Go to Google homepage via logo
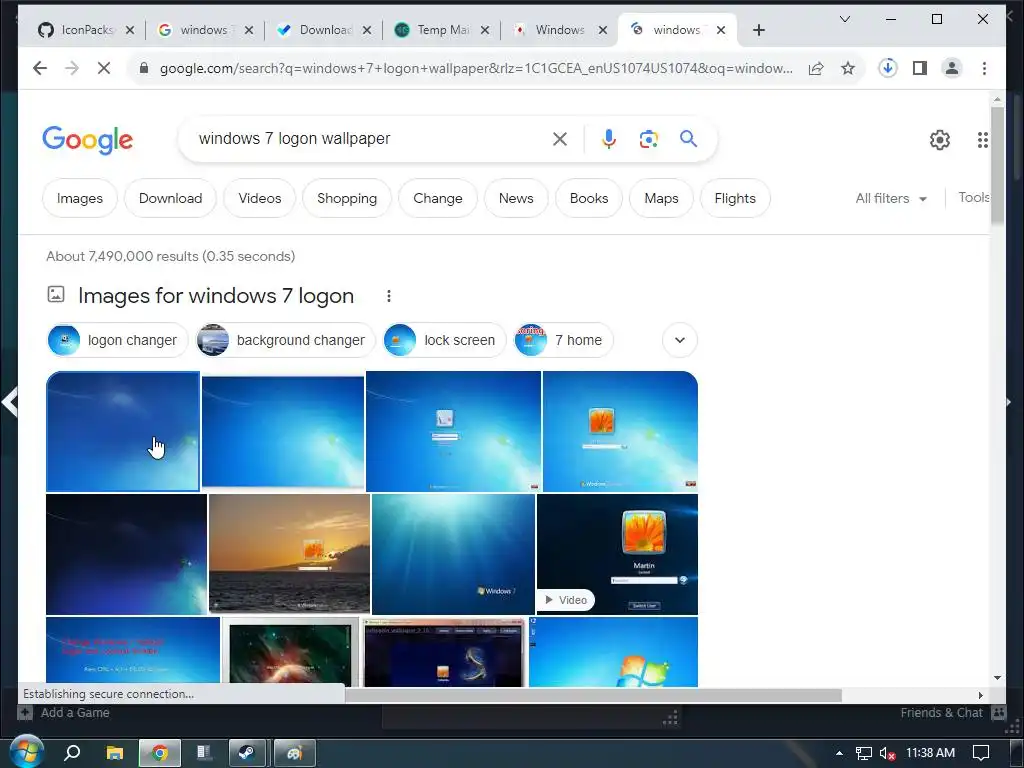Image resolution: width=1024 pixels, height=768 pixels. click(88, 140)
